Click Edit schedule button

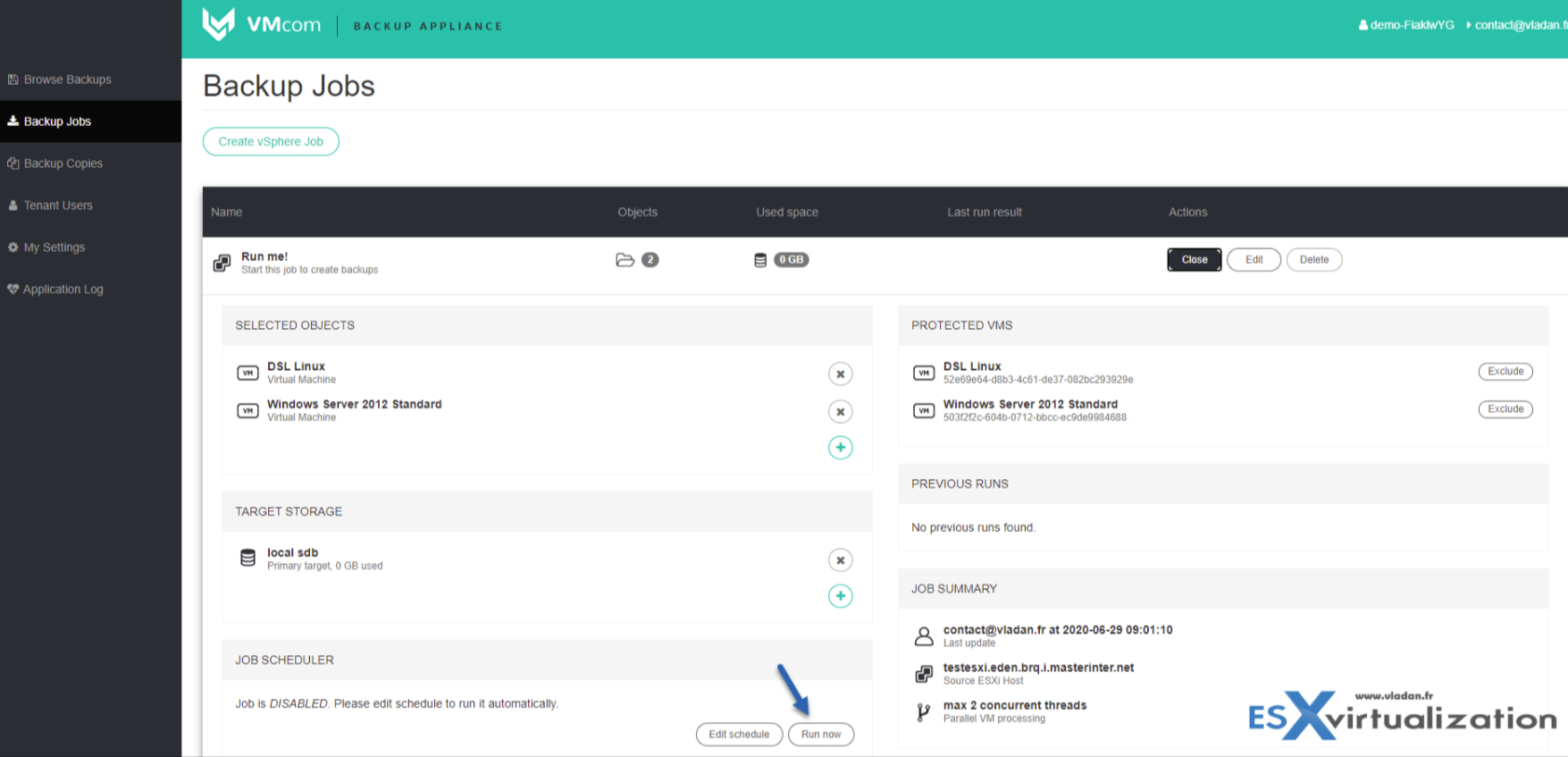[x=739, y=735]
